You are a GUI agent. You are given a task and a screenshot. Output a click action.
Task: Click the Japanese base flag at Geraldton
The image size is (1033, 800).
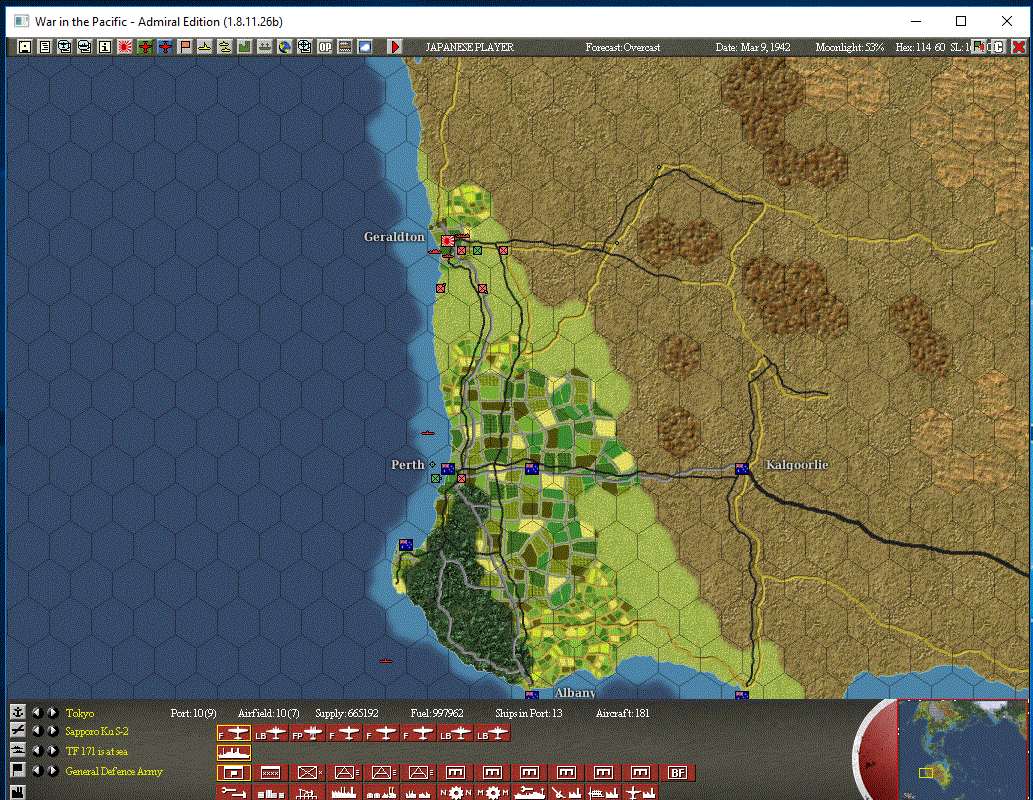coord(448,241)
